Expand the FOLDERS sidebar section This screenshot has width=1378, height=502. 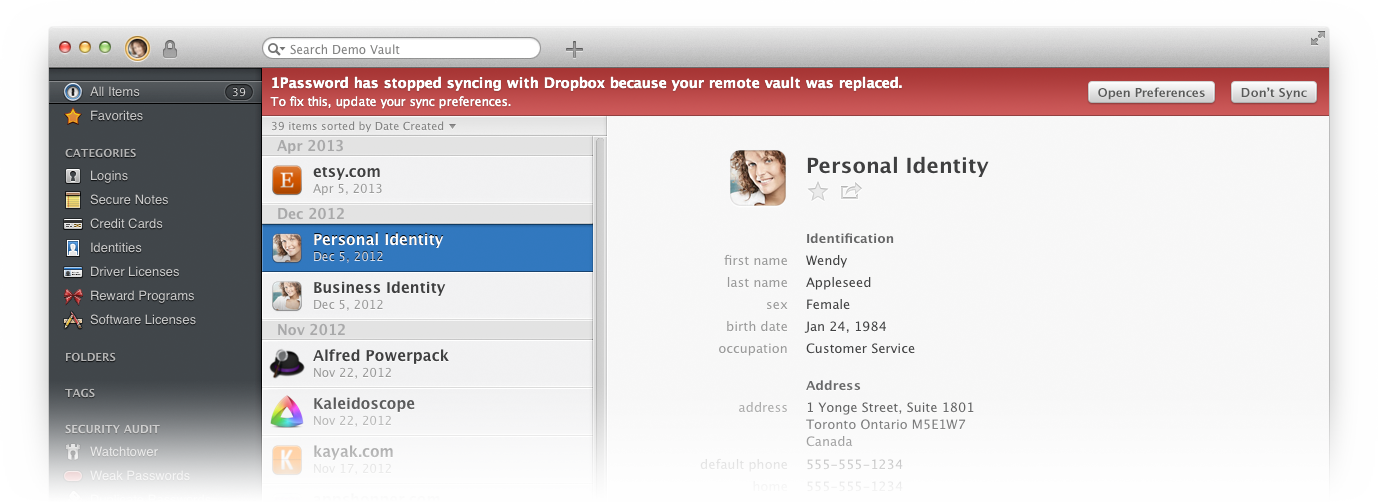tap(90, 357)
